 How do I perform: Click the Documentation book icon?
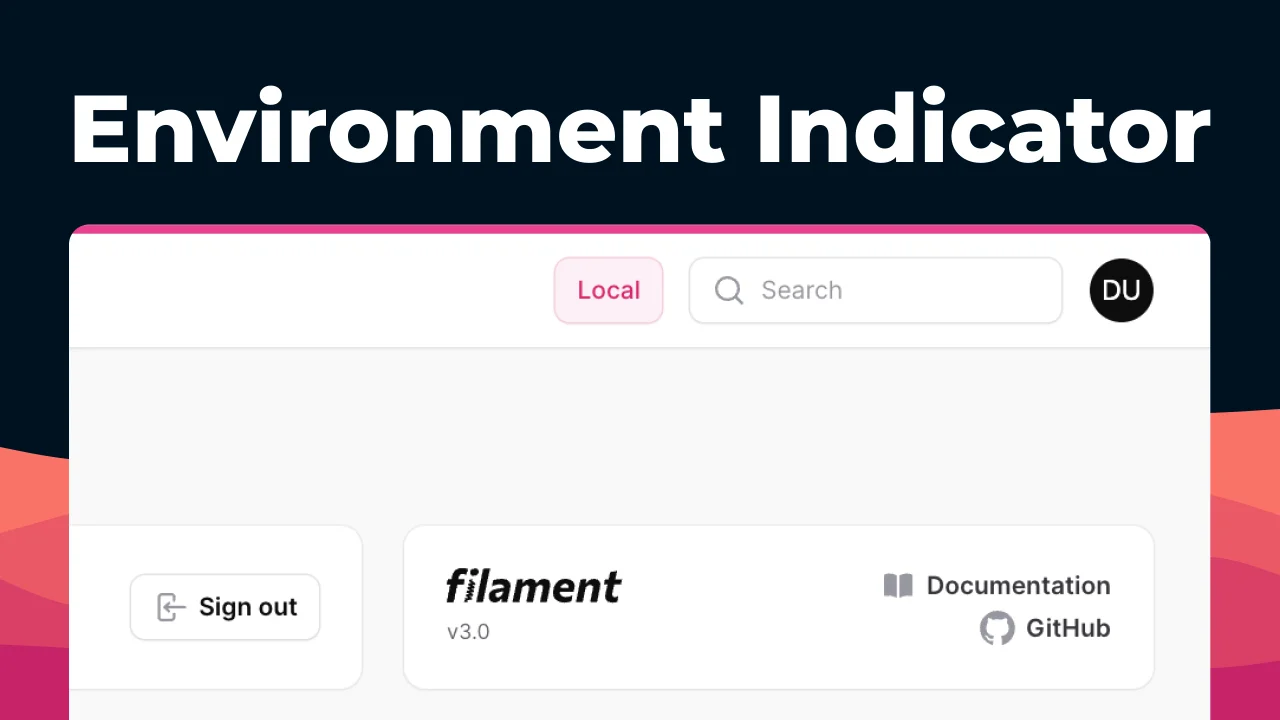[x=898, y=585]
